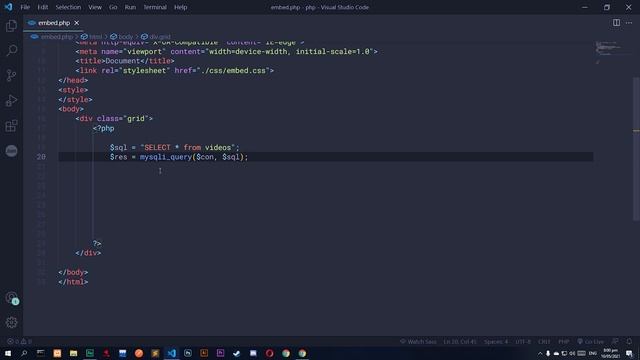Viewport: 640px width, 360px height.
Task: Click on the mysqli_query function name
Action: click(x=166, y=157)
